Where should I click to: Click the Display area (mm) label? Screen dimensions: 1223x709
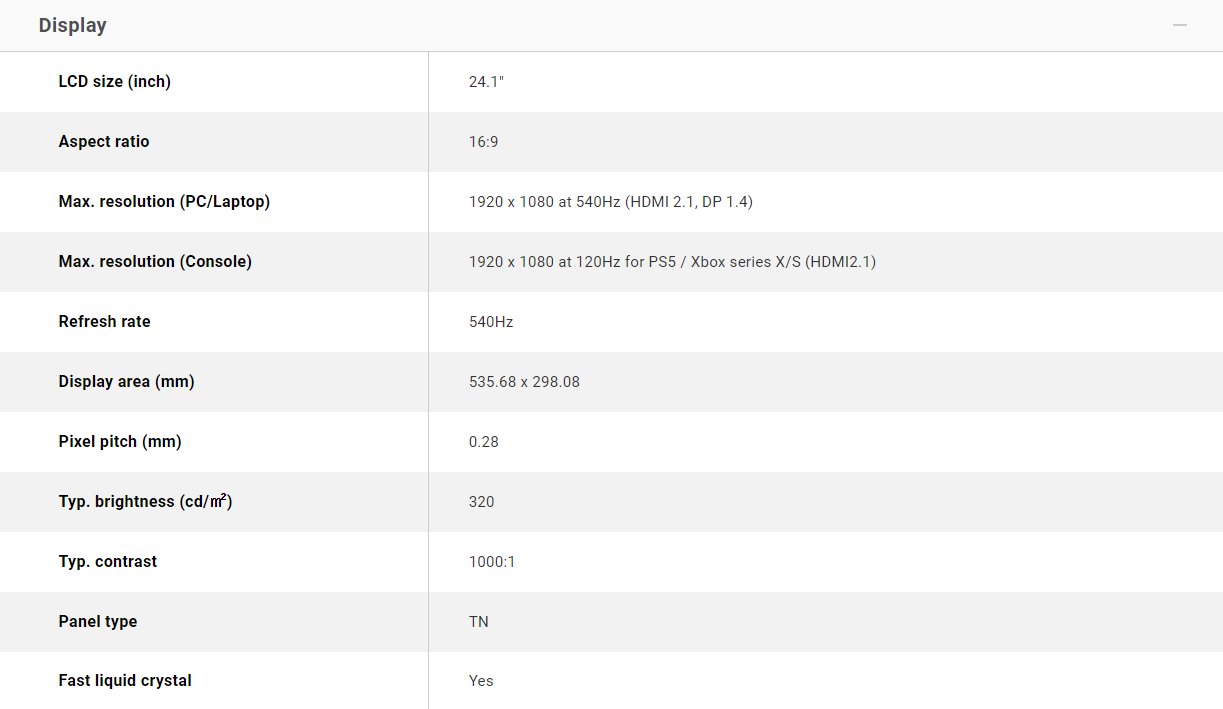[x=126, y=381]
